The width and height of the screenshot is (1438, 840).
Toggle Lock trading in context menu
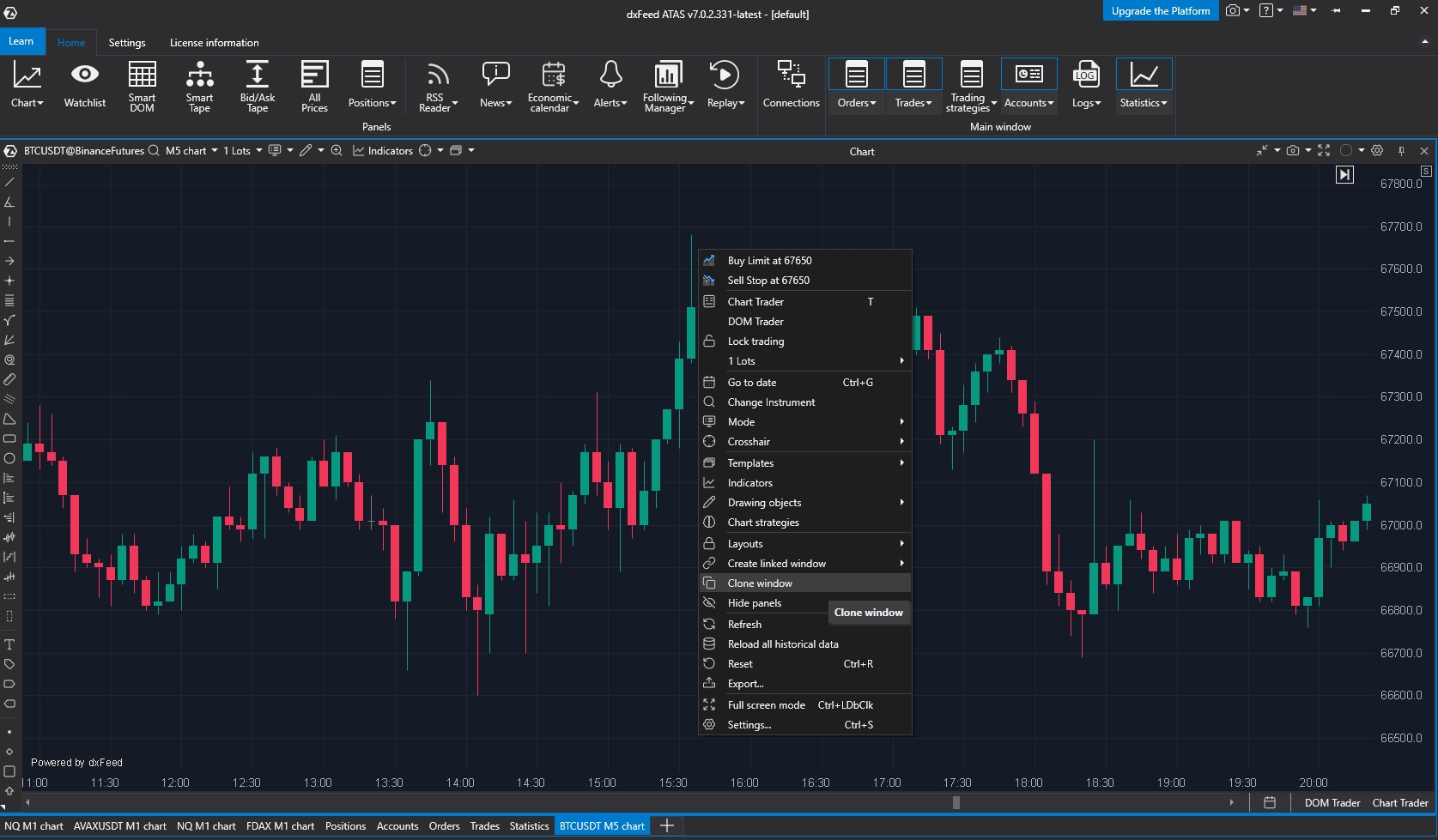[755, 341]
